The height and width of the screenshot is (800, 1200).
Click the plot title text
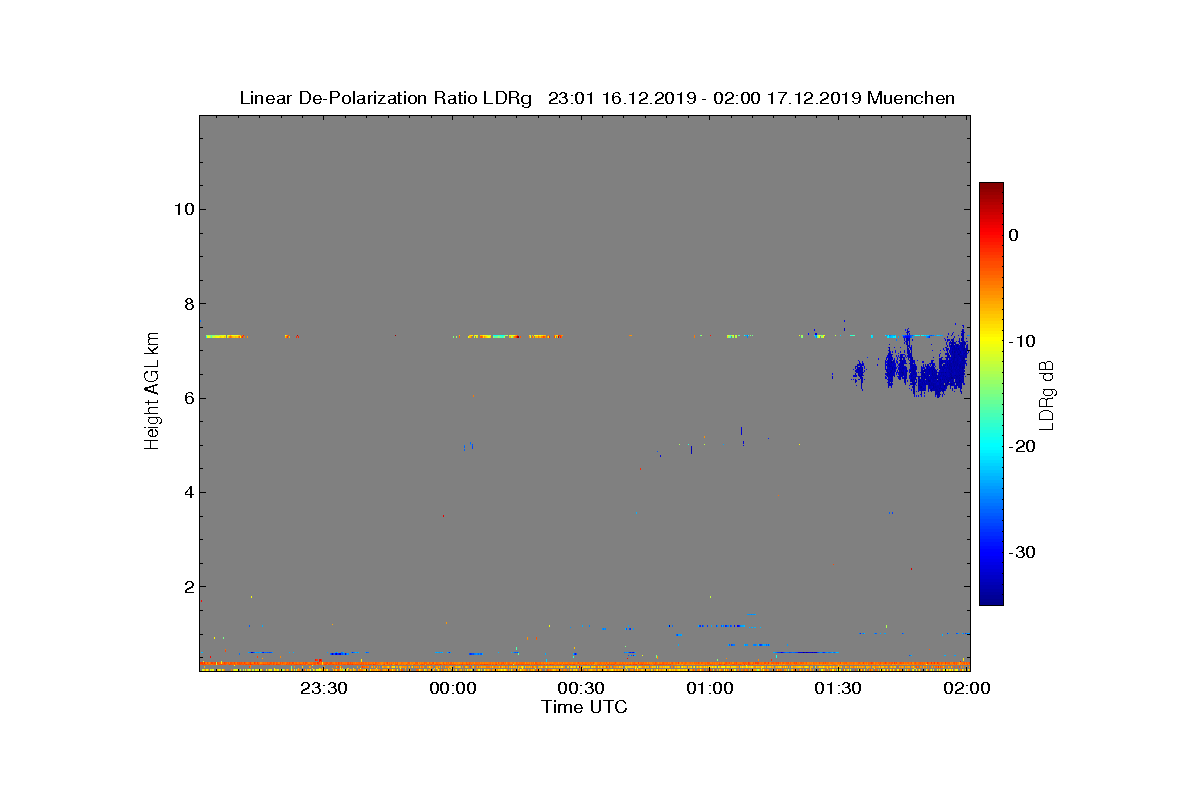597,98
